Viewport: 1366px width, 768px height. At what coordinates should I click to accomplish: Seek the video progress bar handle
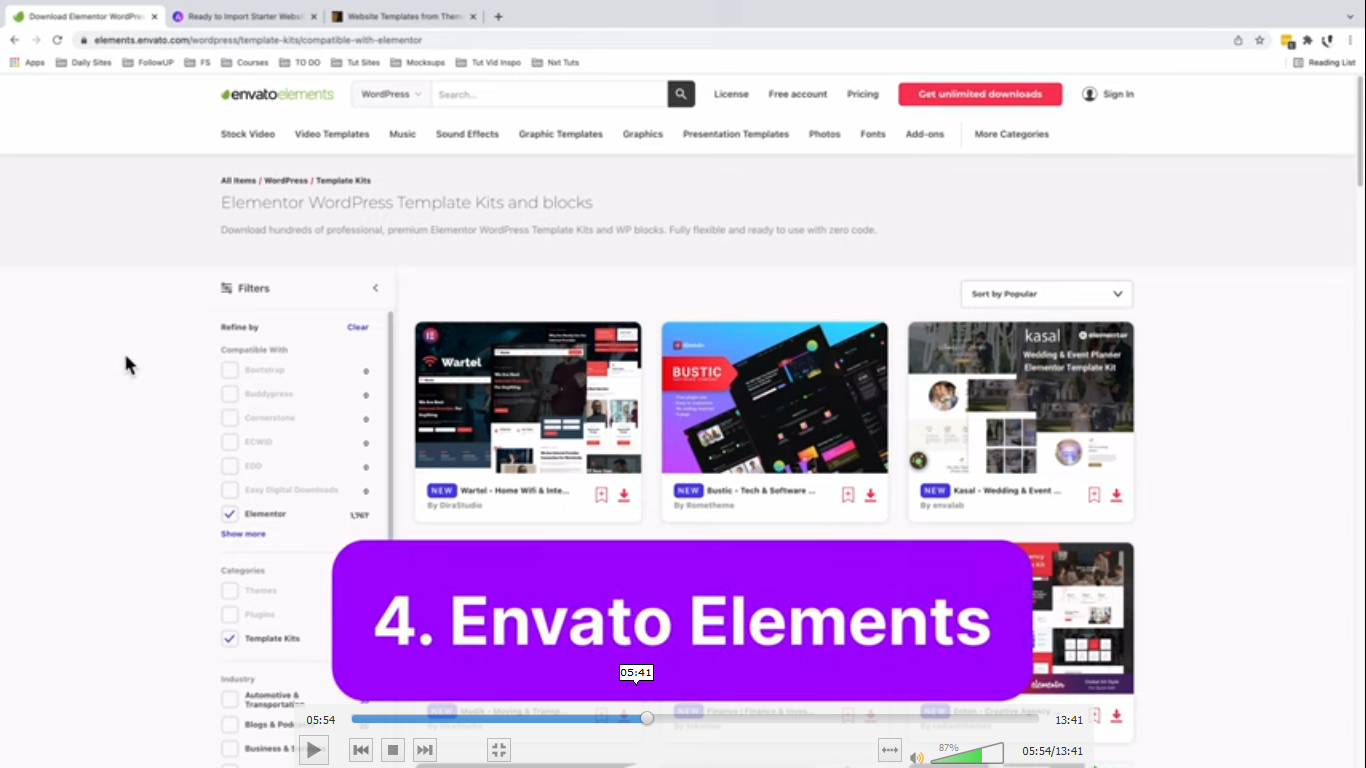click(x=647, y=718)
